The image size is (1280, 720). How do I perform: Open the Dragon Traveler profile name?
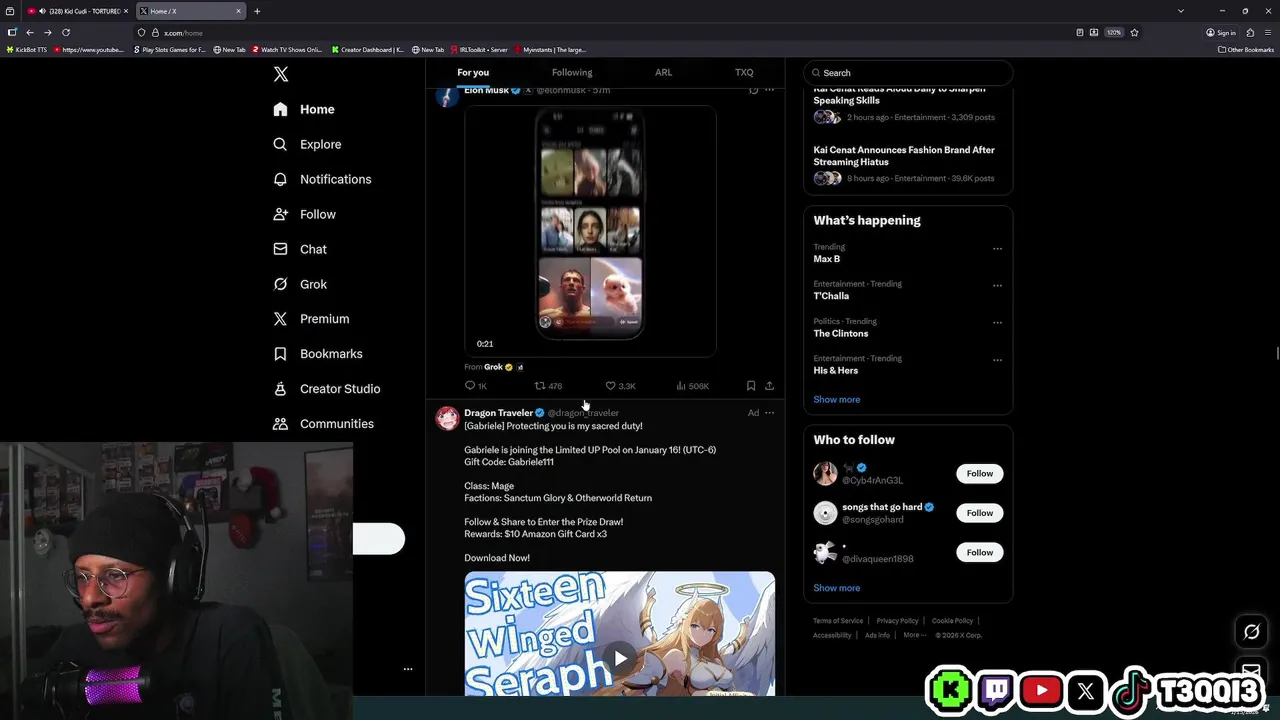pos(498,413)
